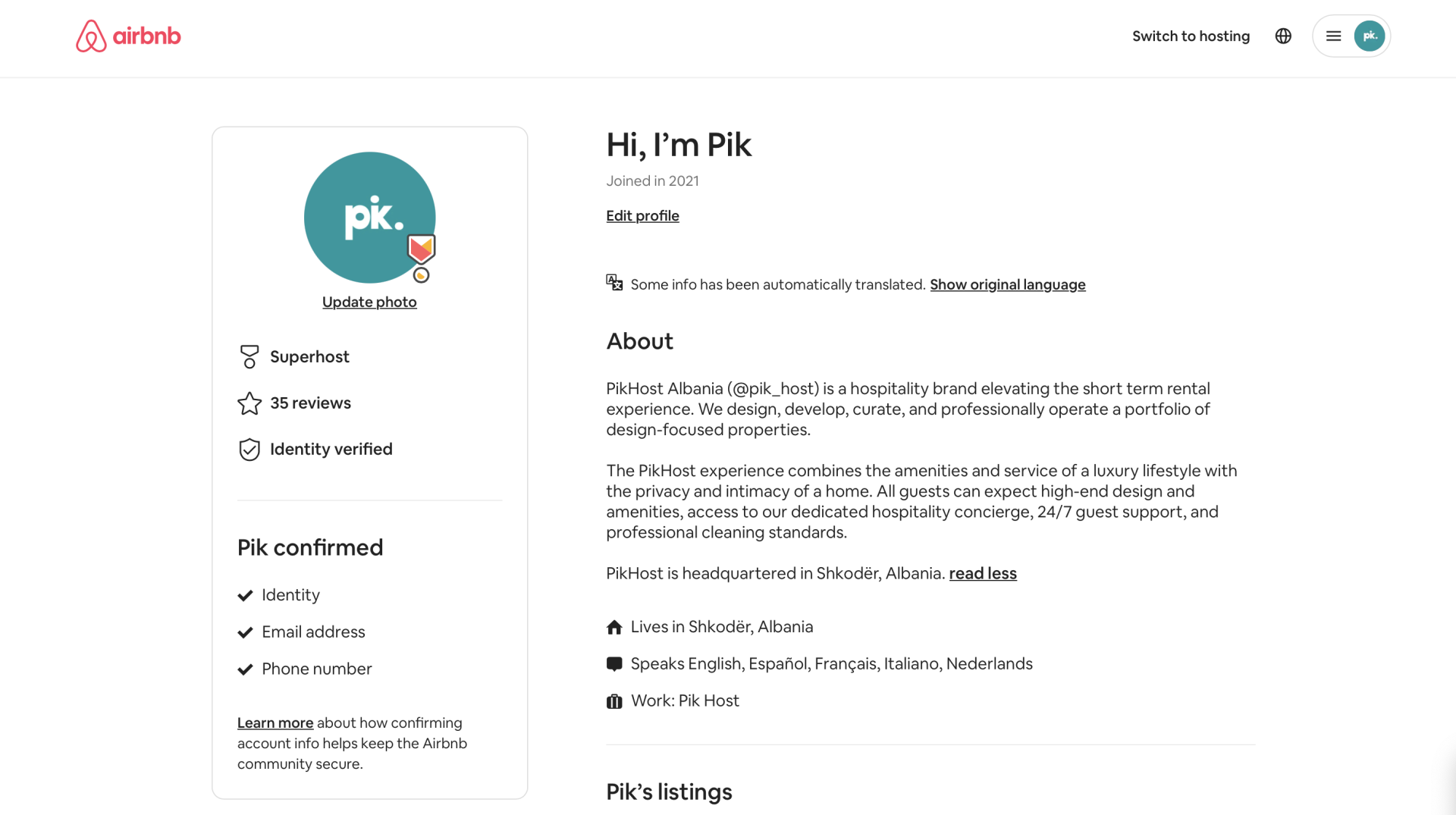
Task: Open the hamburger account menu
Action: click(1333, 36)
